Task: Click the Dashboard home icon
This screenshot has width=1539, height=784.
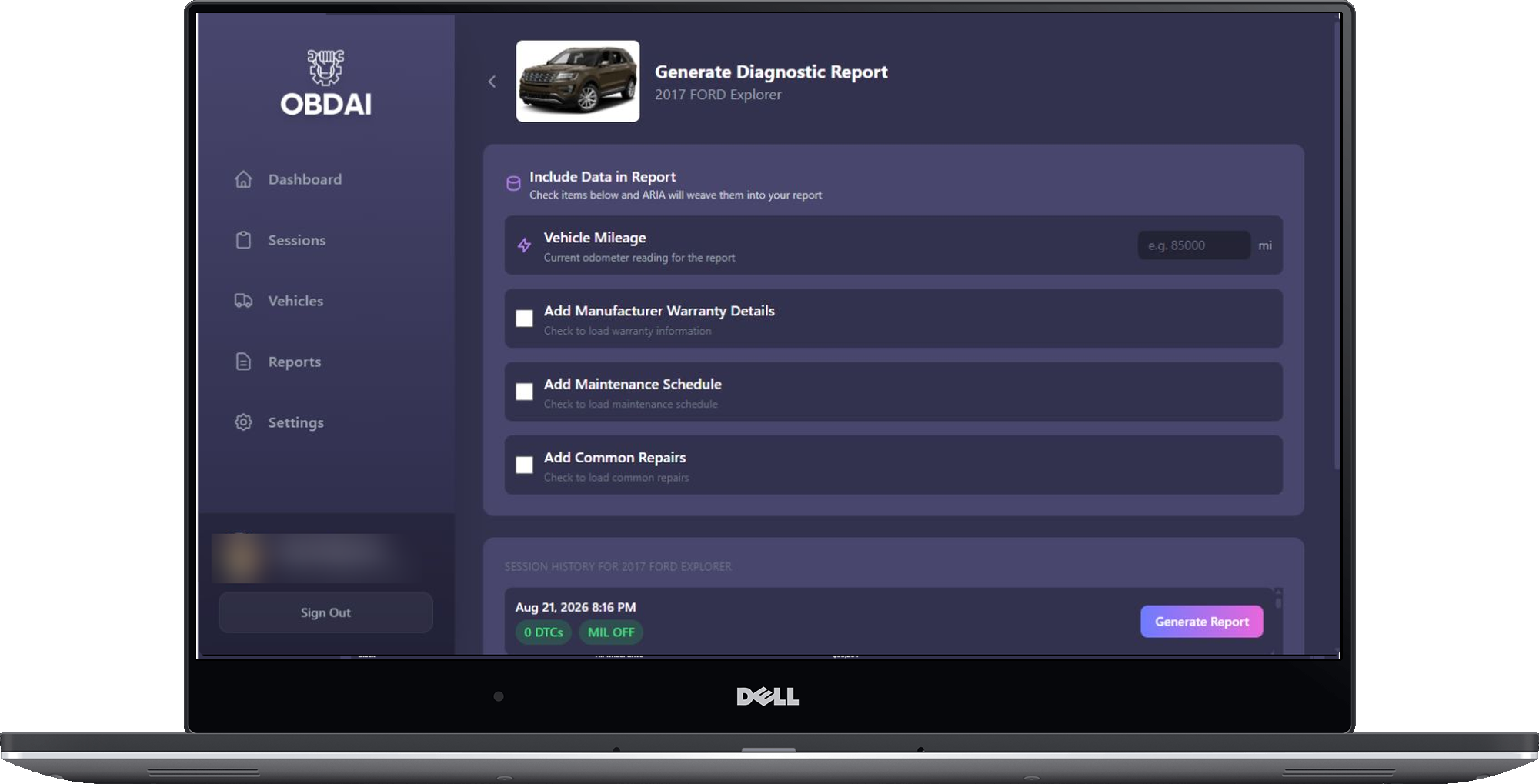Action: tap(243, 179)
